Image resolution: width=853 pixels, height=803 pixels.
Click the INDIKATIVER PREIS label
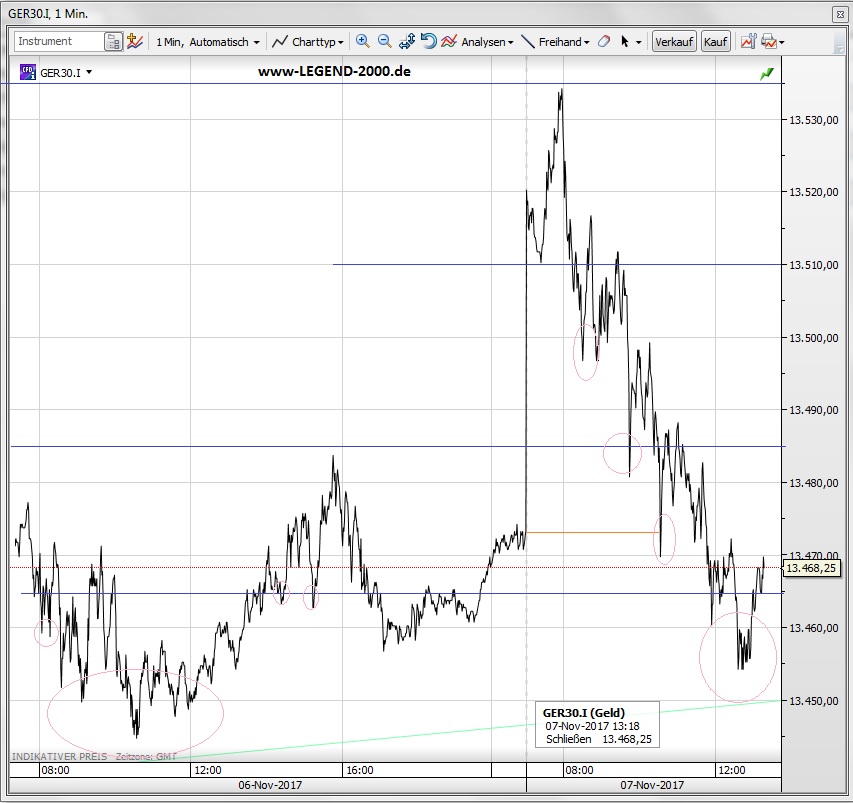tap(59, 757)
